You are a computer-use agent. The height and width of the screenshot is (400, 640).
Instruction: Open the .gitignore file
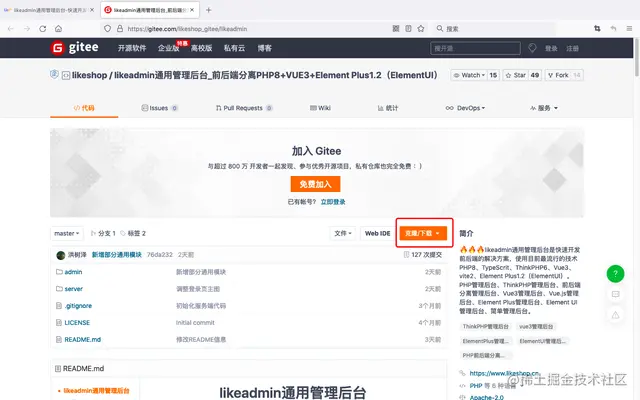click(x=78, y=306)
